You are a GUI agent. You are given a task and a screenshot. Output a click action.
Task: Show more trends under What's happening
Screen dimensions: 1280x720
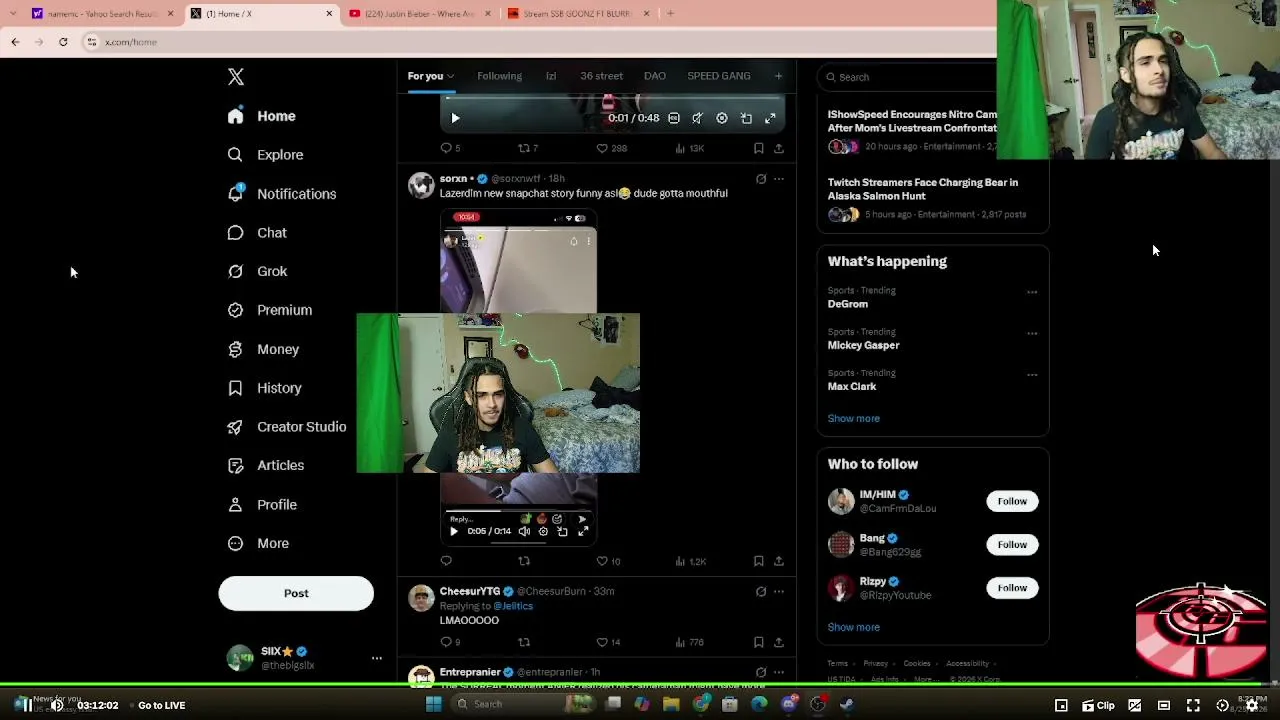[x=854, y=418]
